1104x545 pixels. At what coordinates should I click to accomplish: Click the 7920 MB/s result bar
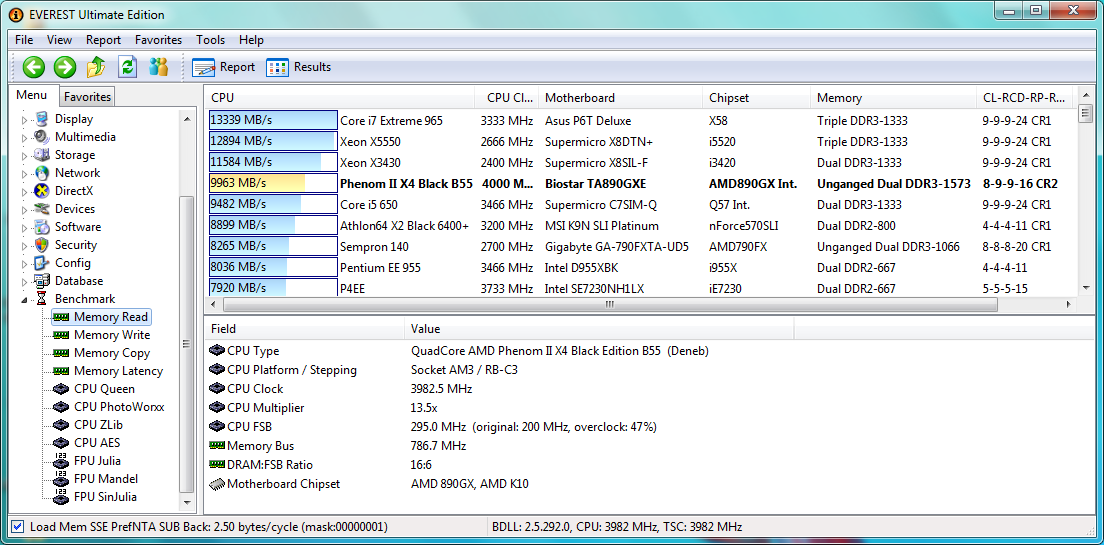(273, 288)
